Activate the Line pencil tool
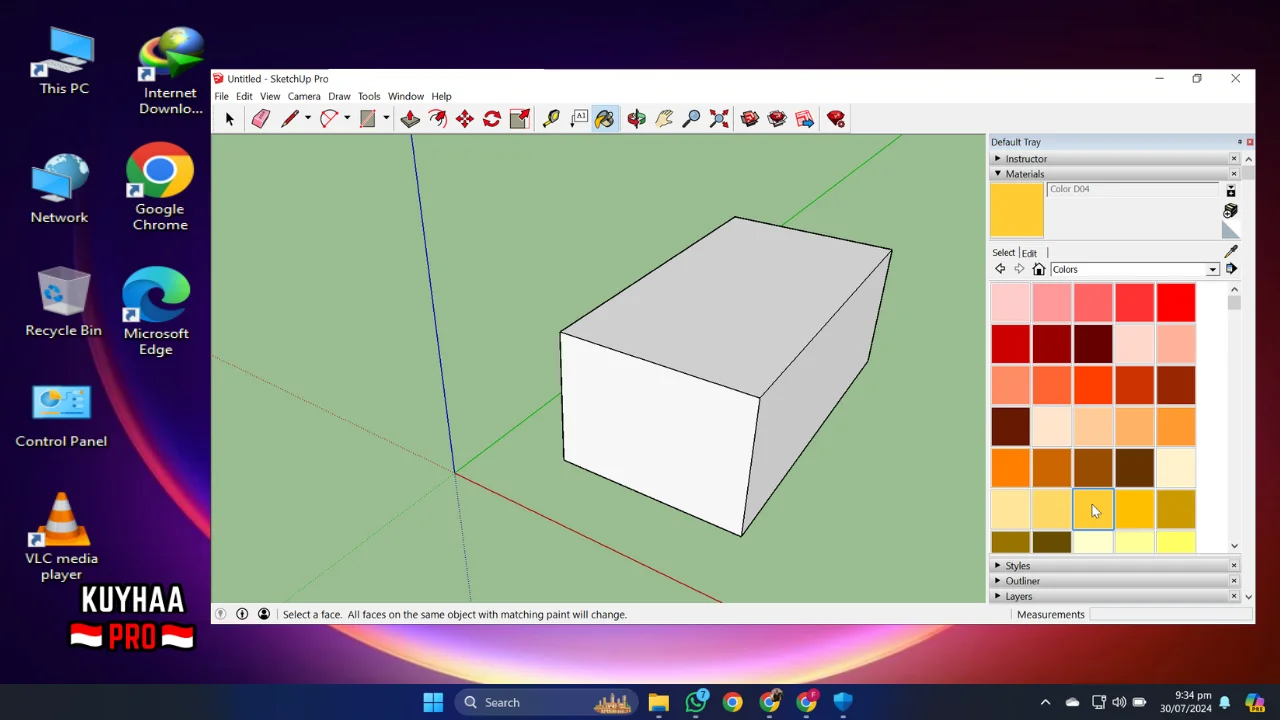This screenshot has width=1280, height=720. pyautogui.click(x=290, y=119)
